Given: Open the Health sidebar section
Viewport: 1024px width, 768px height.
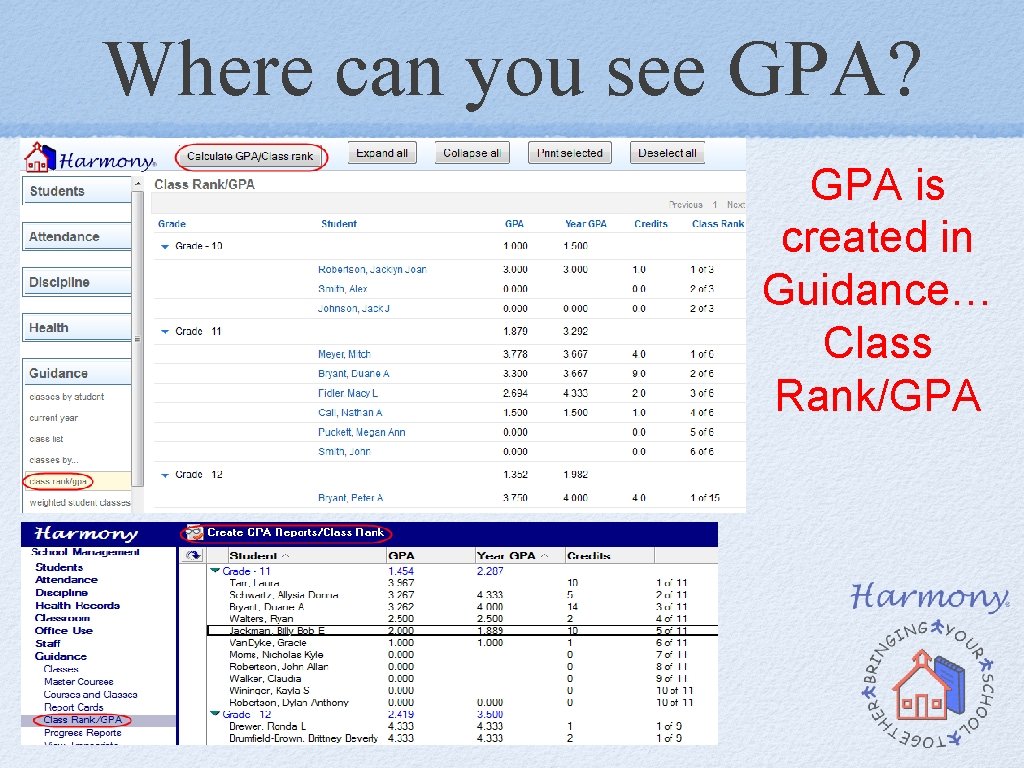Looking at the screenshot, I should (77, 328).
